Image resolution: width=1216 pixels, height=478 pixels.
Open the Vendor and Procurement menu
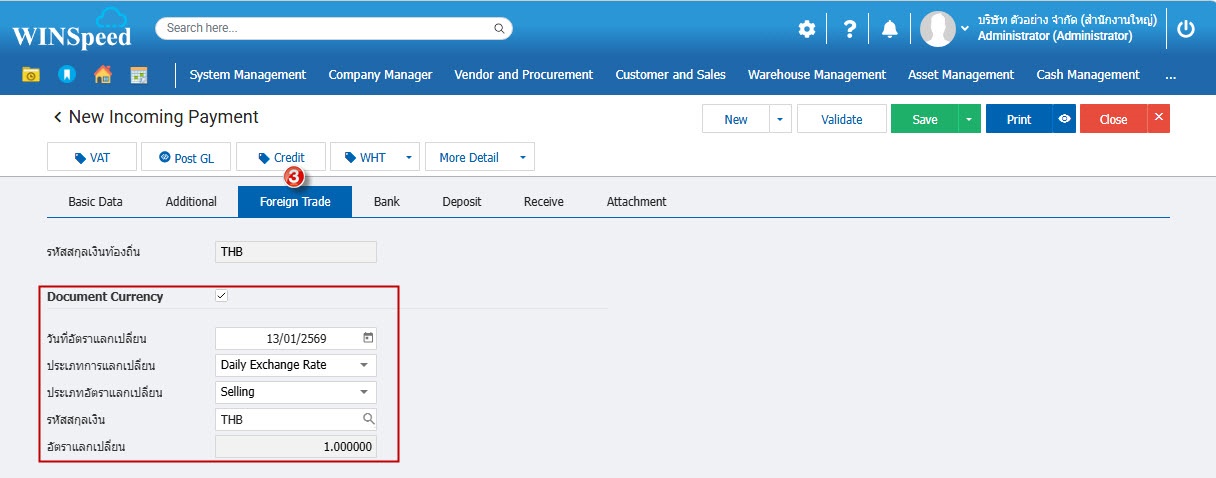click(523, 75)
